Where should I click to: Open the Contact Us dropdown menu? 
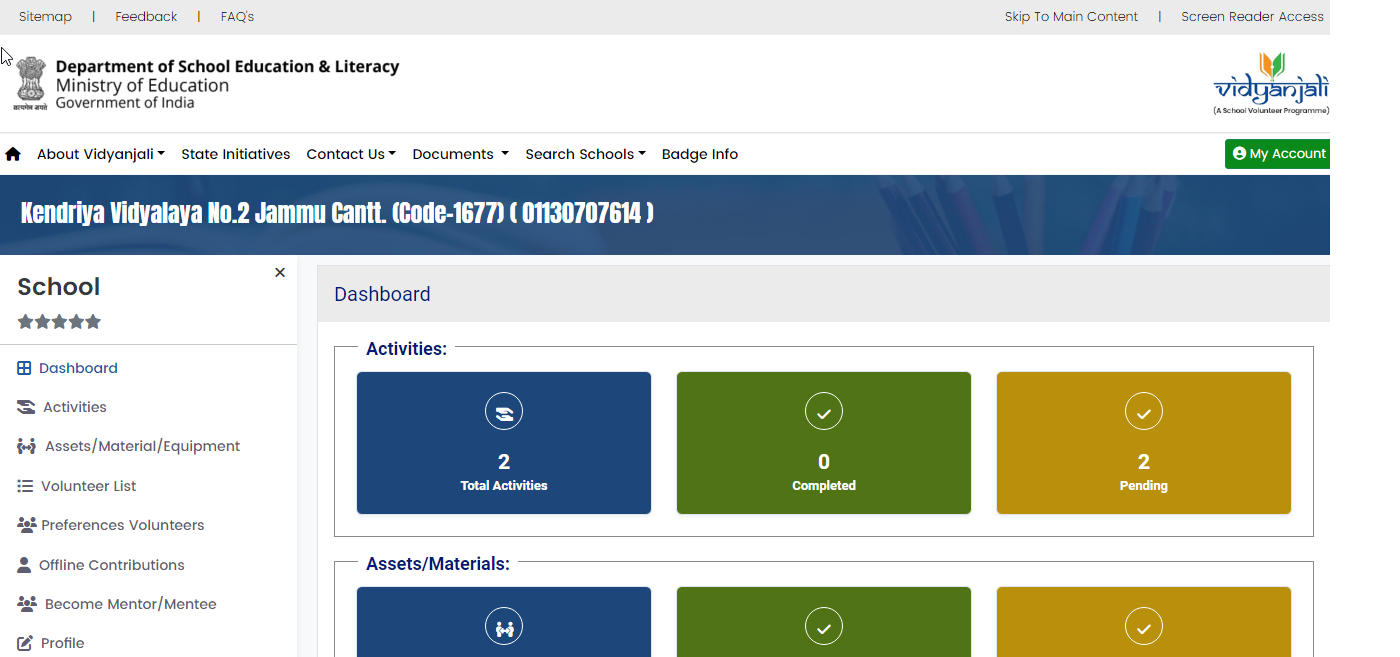[350, 154]
